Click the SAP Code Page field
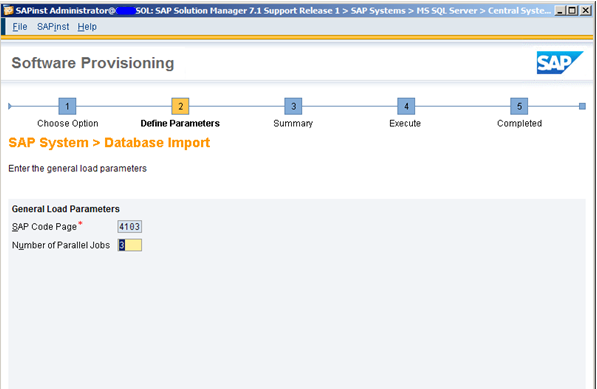The image size is (597, 389). click(x=129, y=226)
